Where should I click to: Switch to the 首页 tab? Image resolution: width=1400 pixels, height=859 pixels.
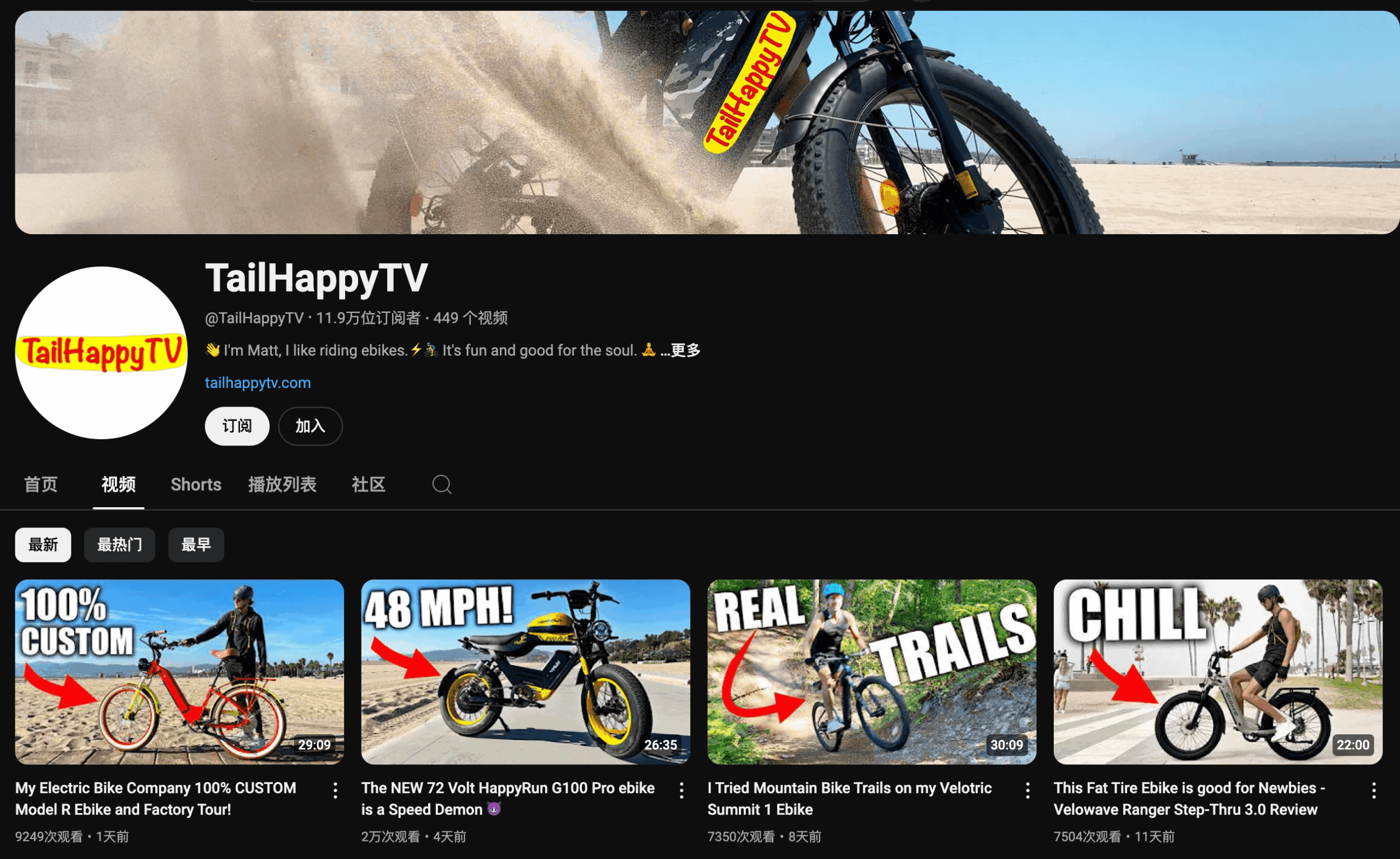(41, 484)
